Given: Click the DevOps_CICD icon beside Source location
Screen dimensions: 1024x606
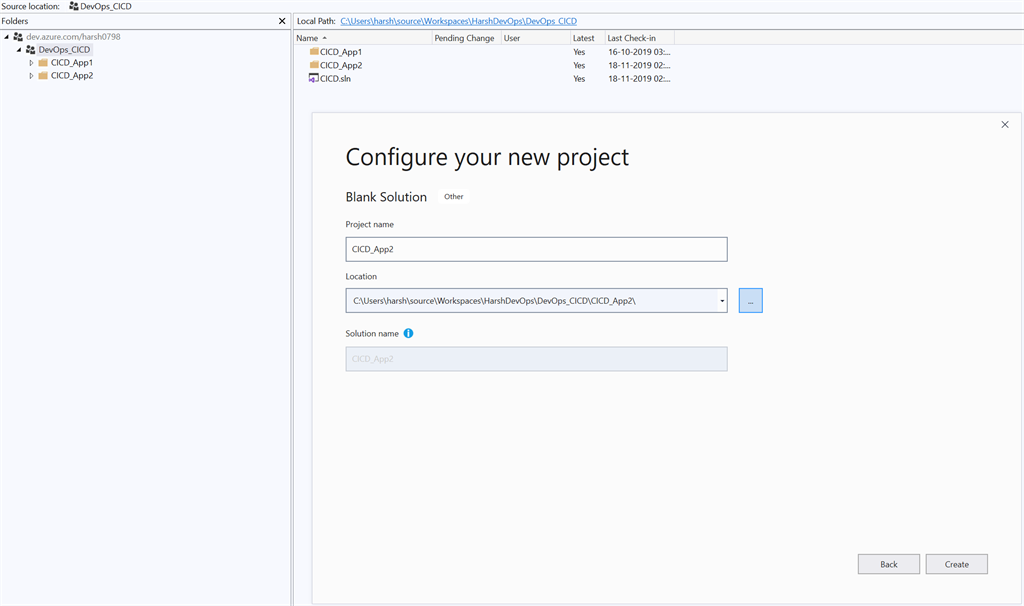Looking at the screenshot, I should [x=71, y=5].
